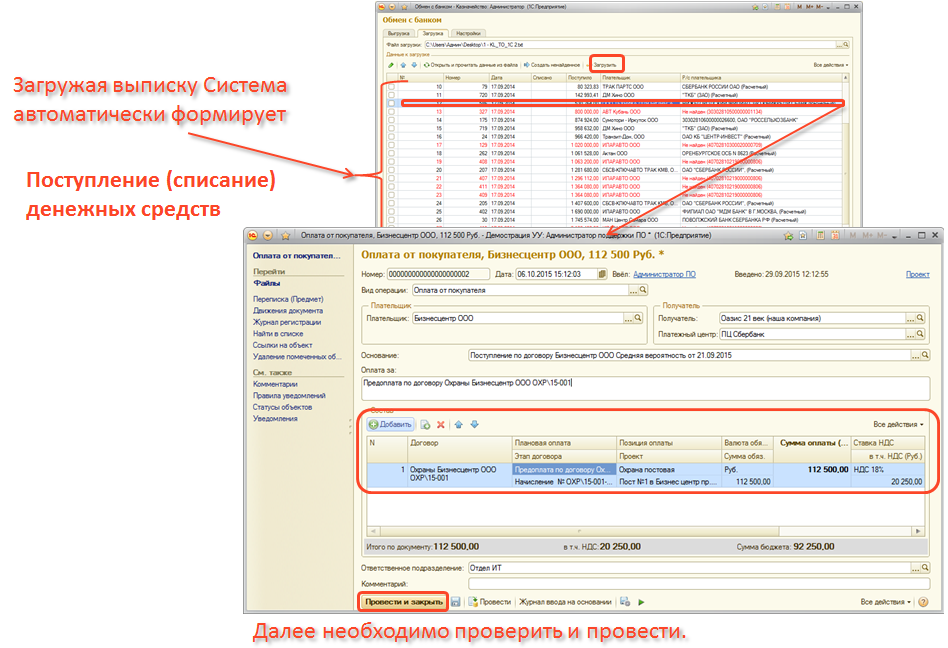
Task: Click the save diskette icon beside Провести и закрыть
Action: point(456,602)
